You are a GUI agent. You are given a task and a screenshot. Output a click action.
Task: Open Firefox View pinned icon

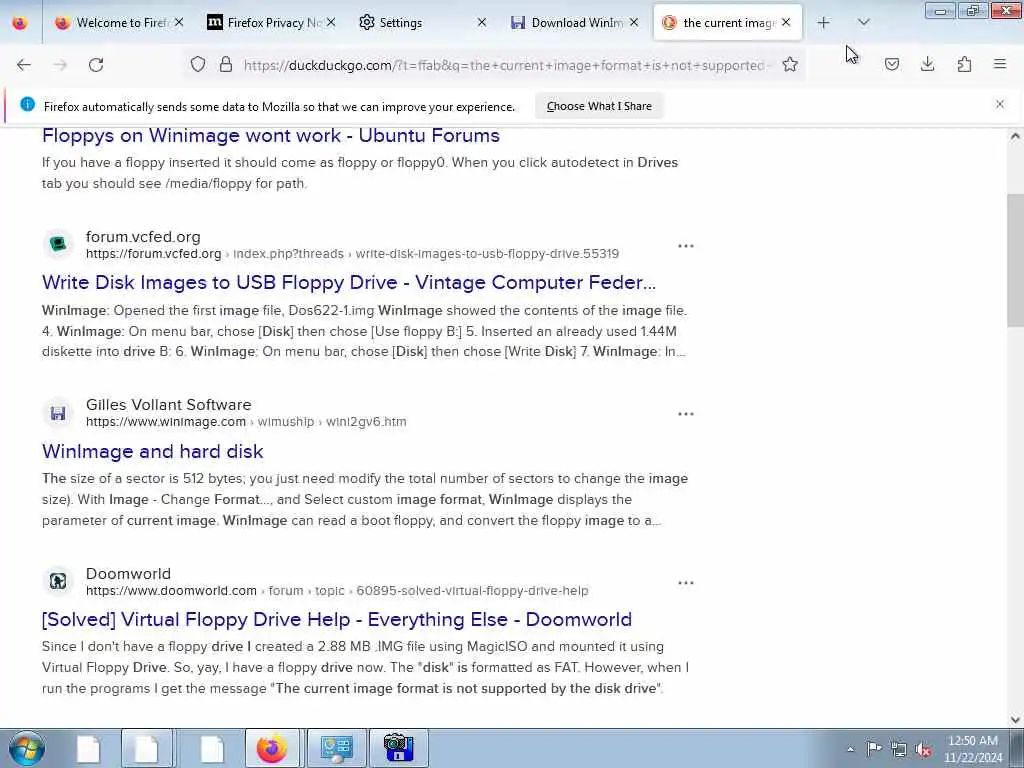[x=20, y=23]
